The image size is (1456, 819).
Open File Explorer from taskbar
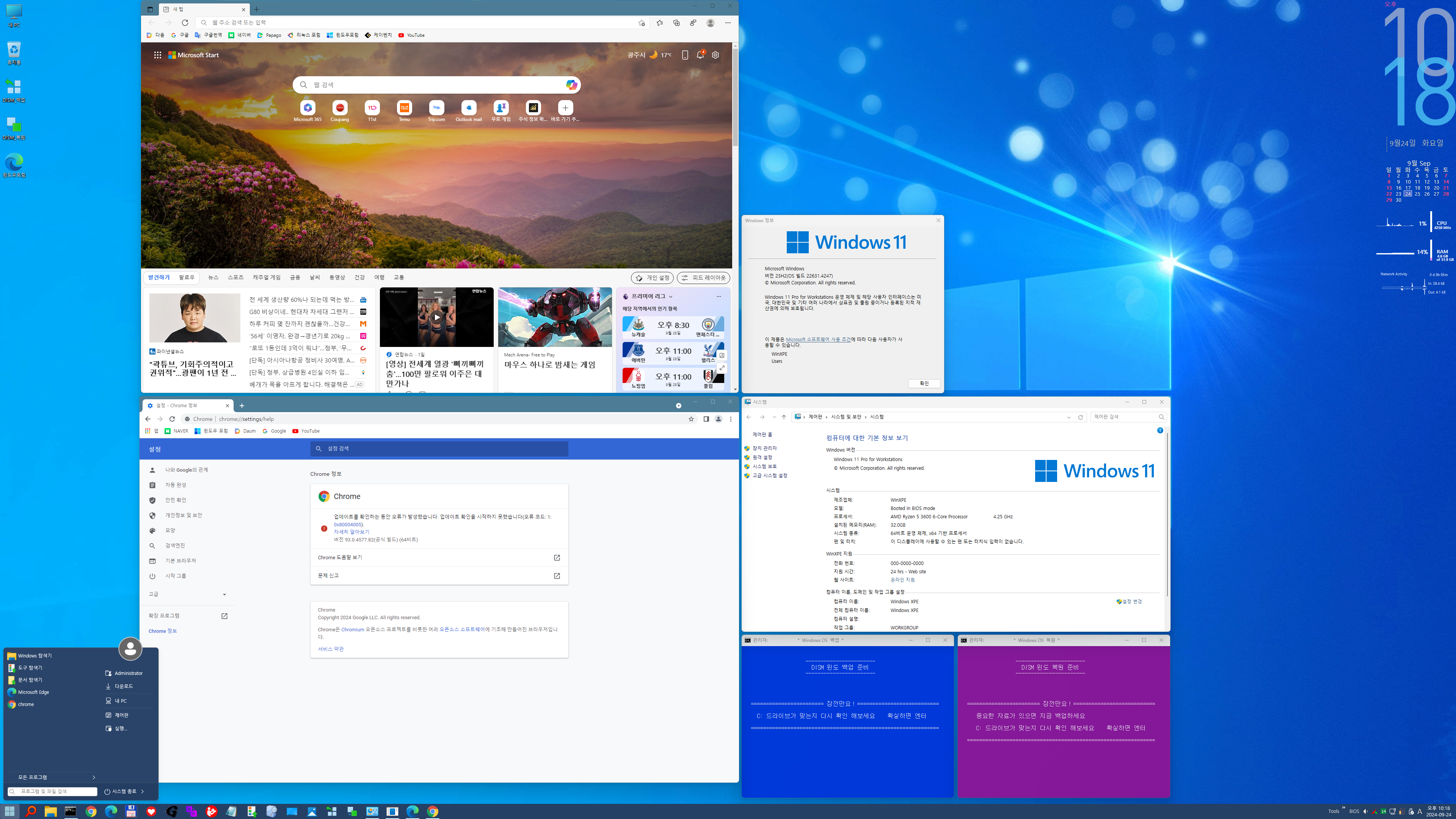click(x=50, y=811)
